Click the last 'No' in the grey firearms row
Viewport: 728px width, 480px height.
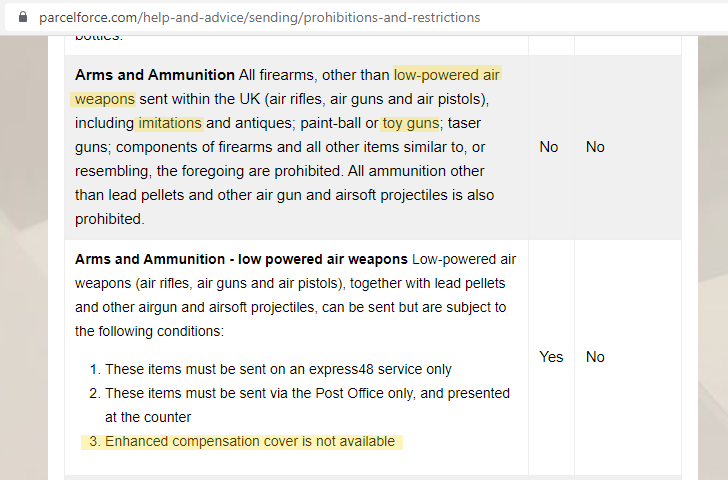click(x=595, y=147)
